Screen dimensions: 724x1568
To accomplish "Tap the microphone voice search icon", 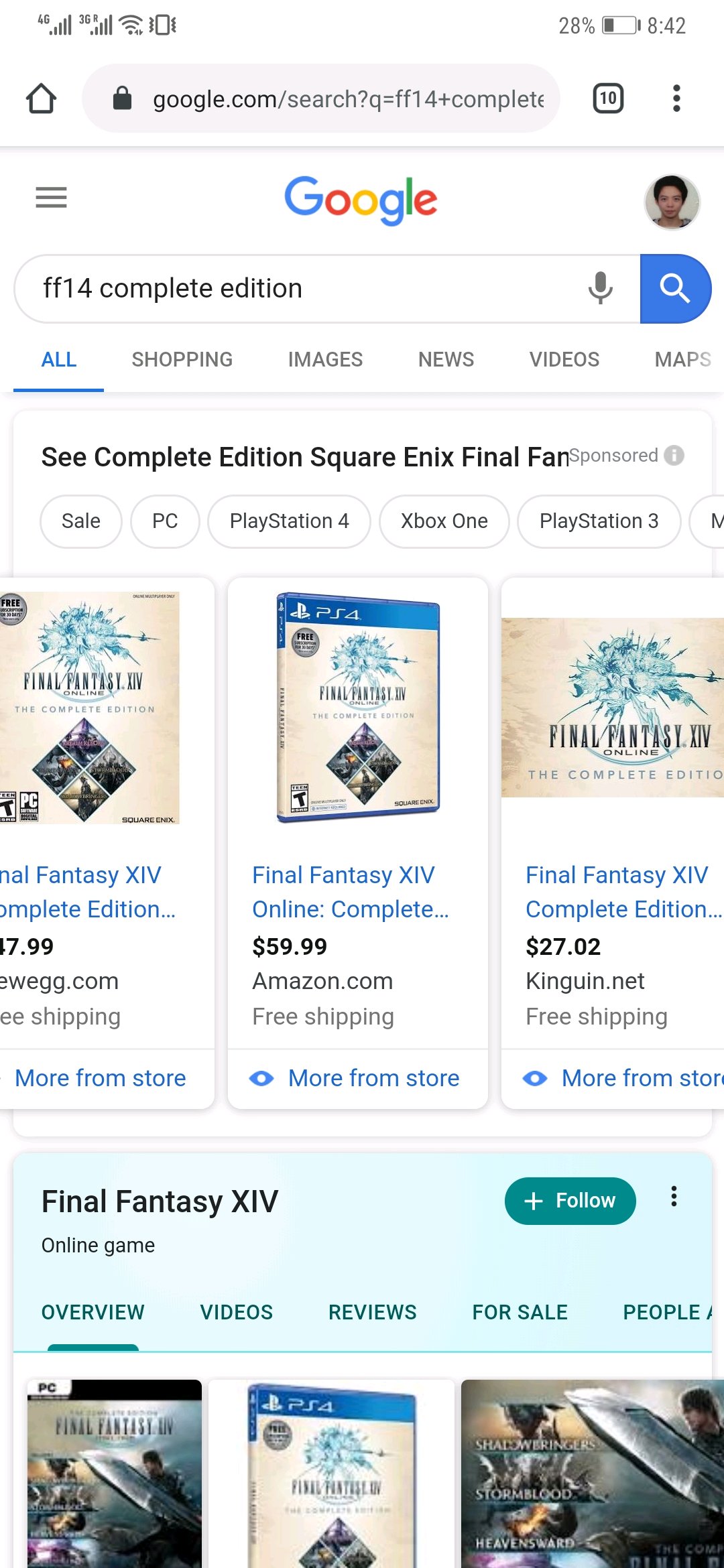I will click(x=600, y=289).
